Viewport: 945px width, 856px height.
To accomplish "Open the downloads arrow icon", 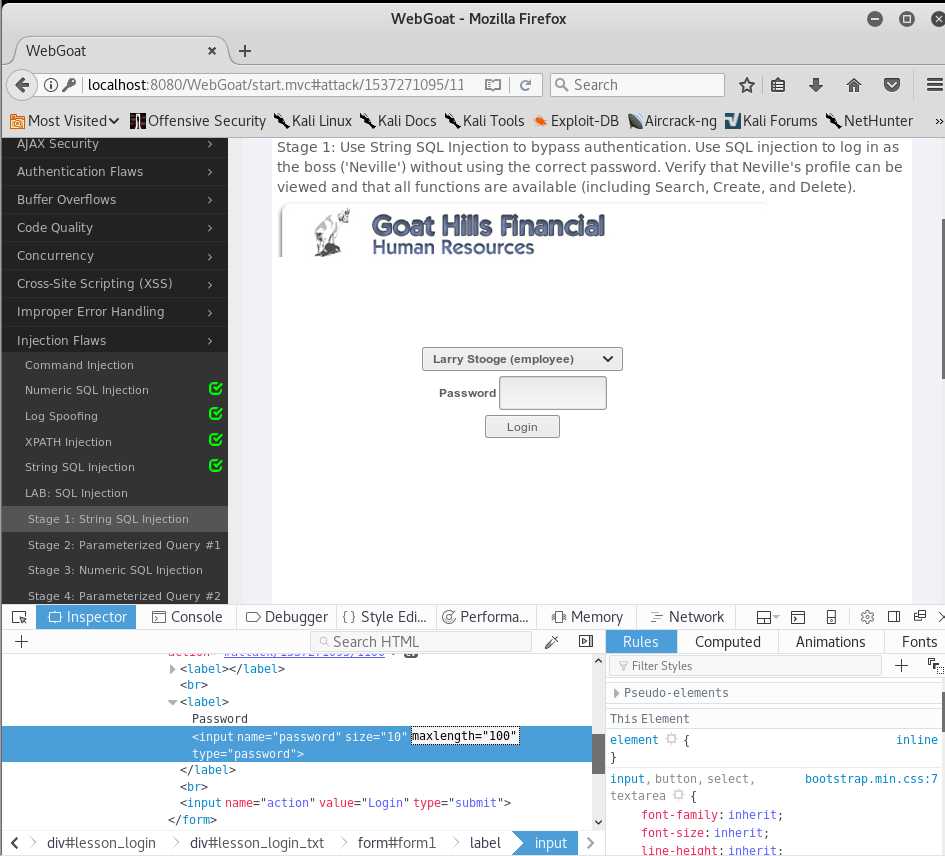I will pyautogui.click(x=815, y=85).
